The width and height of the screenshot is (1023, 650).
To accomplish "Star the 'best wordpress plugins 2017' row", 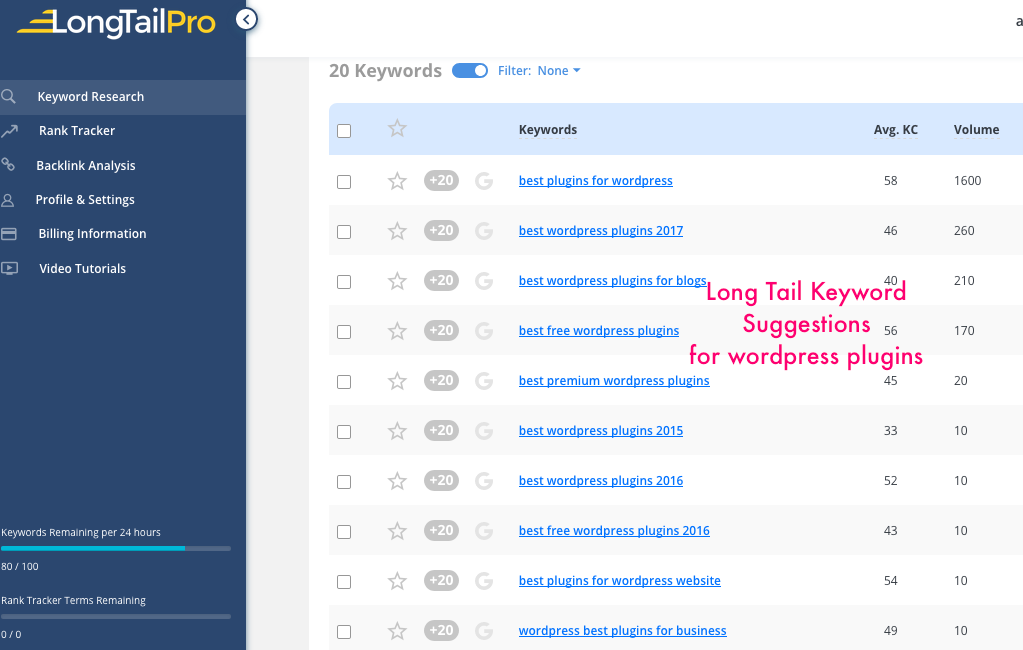I will pos(397,231).
